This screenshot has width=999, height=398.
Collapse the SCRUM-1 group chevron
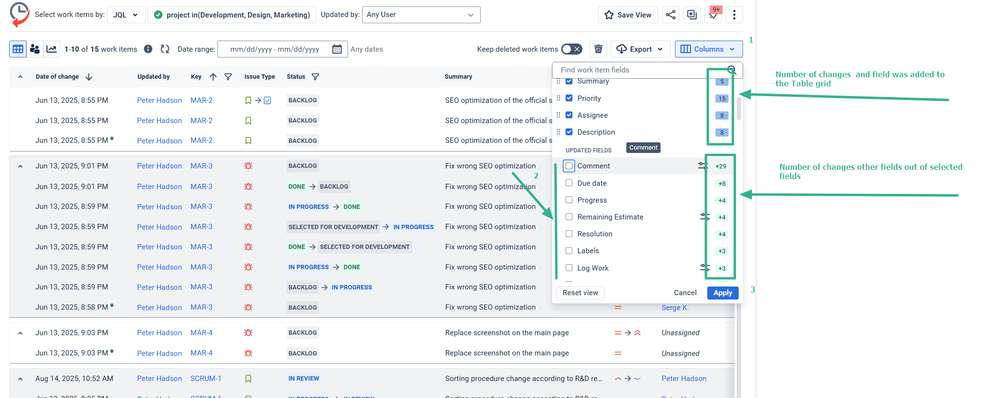20,379
